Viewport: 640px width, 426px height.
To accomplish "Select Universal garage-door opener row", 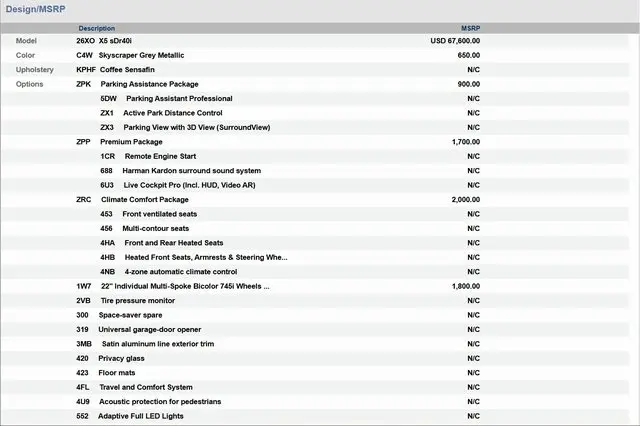I will coord(149,329).
